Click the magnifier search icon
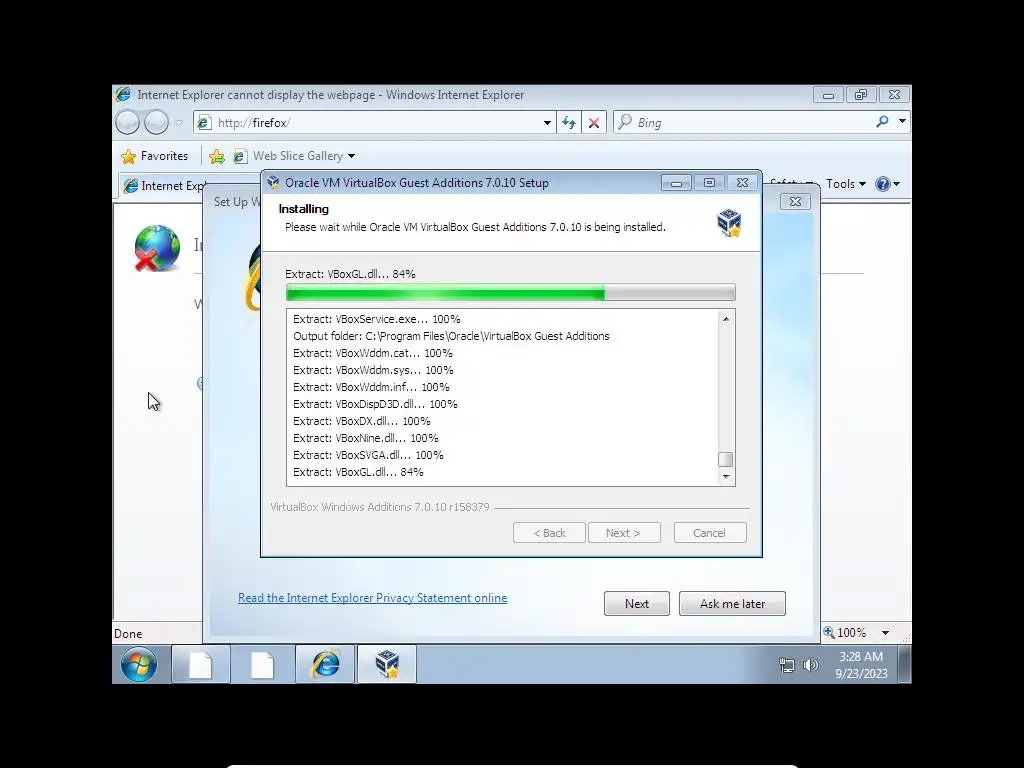 point(882,121)
